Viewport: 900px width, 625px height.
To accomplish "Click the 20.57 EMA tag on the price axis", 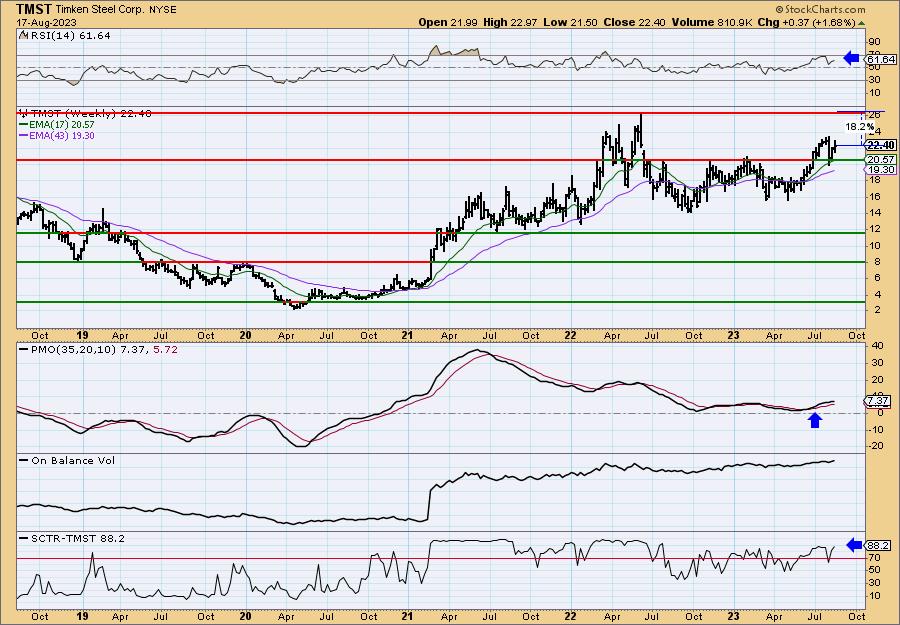I will coord(881,160).
